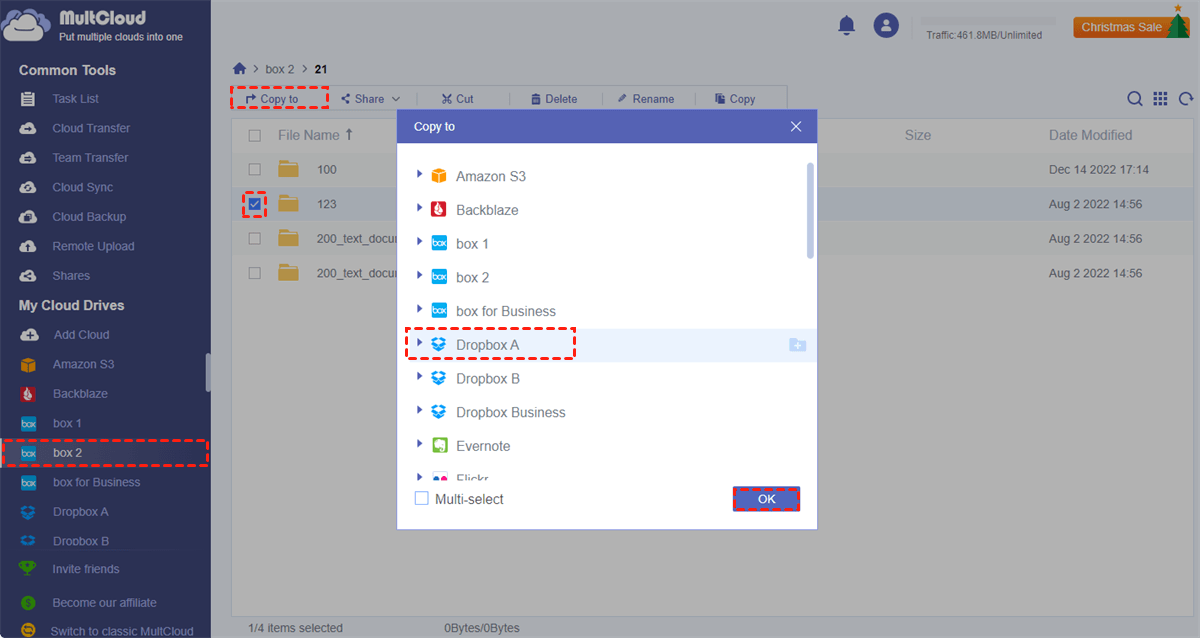Click the Invite friends trophy icon
This screenshot has width=1200, height=638.
[x=29, y=569]
